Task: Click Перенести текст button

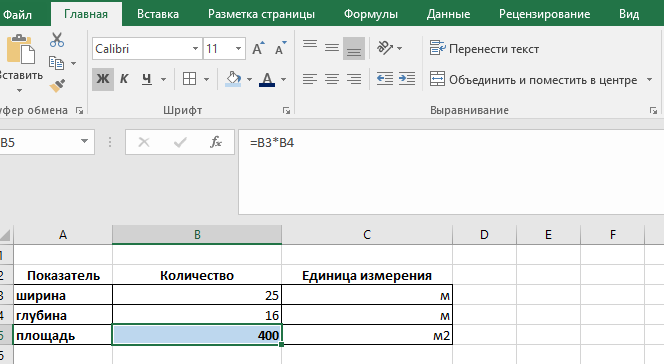Action: (x=484, y=49)
